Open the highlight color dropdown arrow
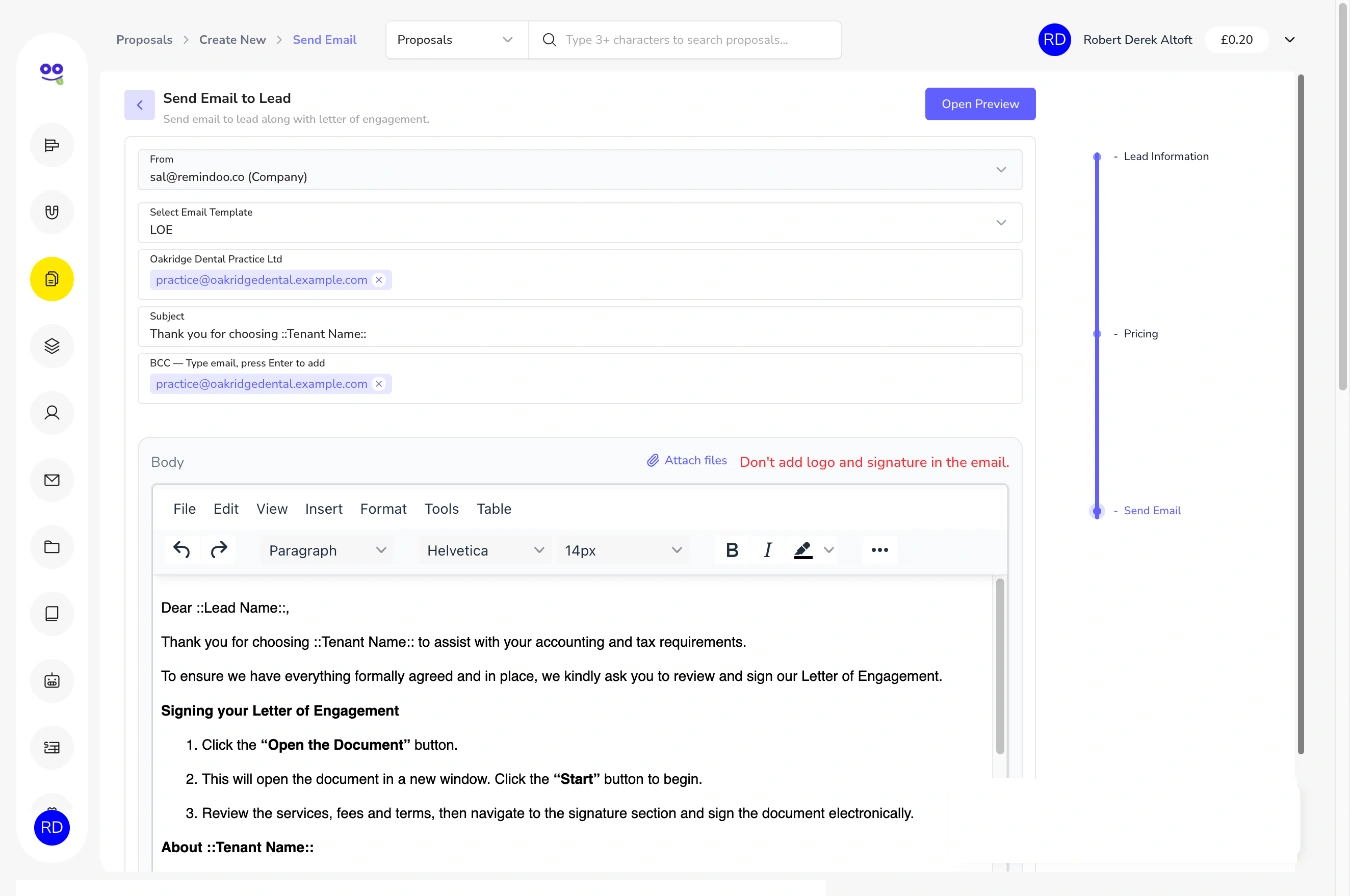 click(829, 550)
